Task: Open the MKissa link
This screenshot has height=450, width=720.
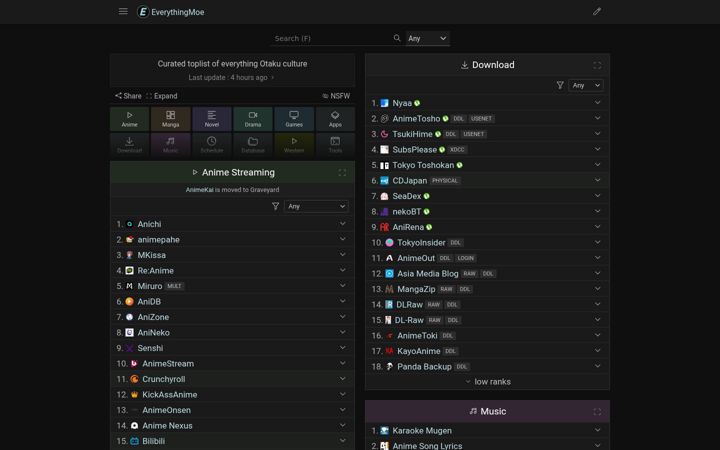Action: click(152, 255)
